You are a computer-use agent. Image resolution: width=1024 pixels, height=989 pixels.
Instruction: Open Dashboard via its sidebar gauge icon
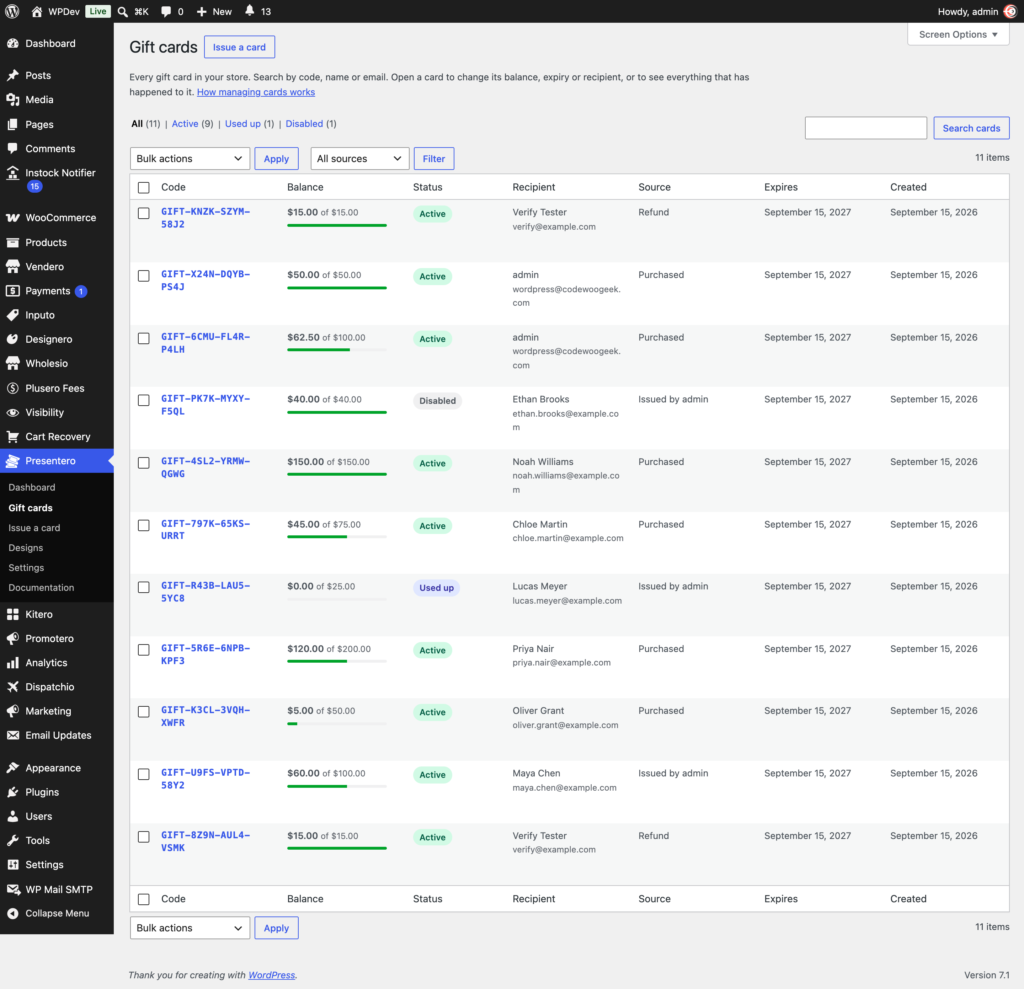12,43
